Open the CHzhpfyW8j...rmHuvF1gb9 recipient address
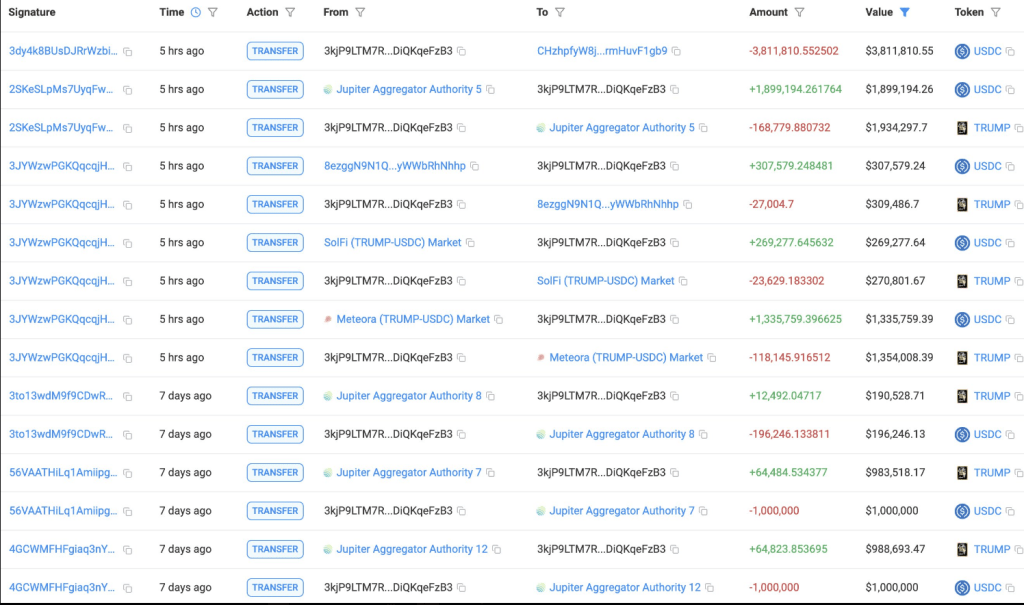 (601, 51)
